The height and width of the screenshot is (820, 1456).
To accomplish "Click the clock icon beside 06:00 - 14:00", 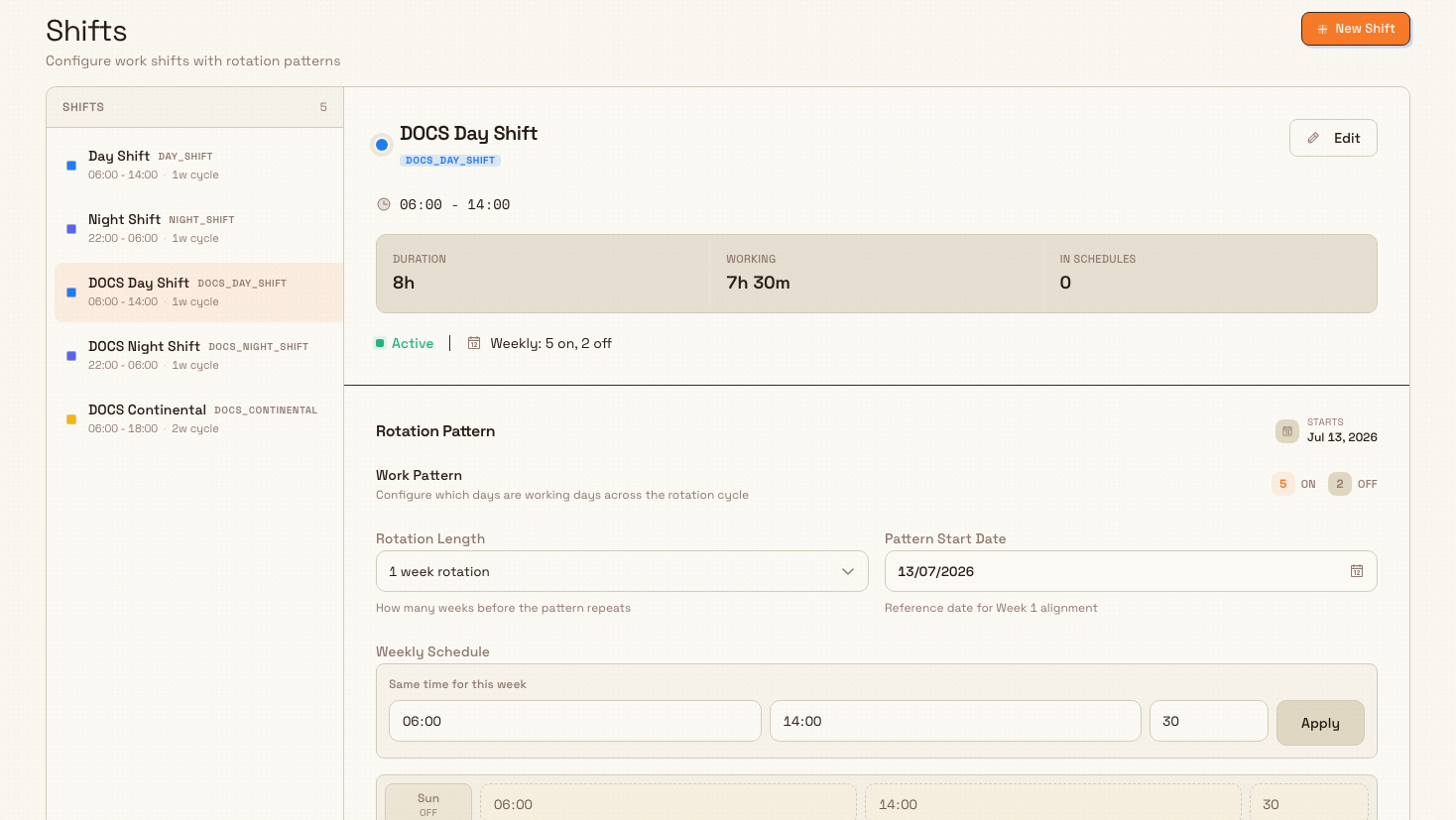I will tap(384, 204).
